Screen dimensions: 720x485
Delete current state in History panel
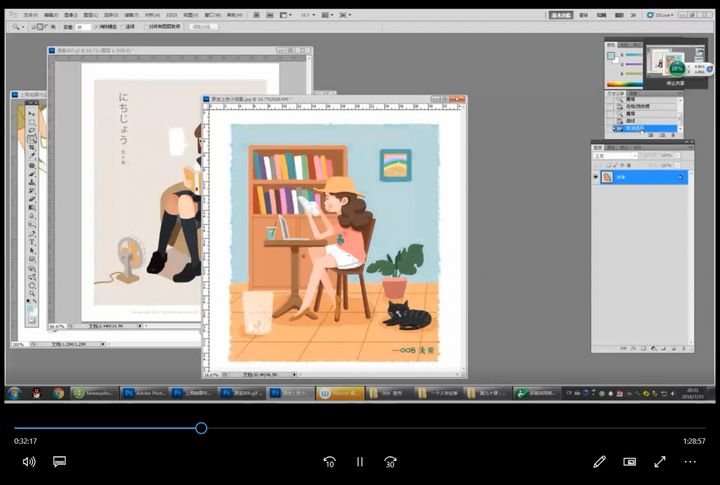point(673,135)
